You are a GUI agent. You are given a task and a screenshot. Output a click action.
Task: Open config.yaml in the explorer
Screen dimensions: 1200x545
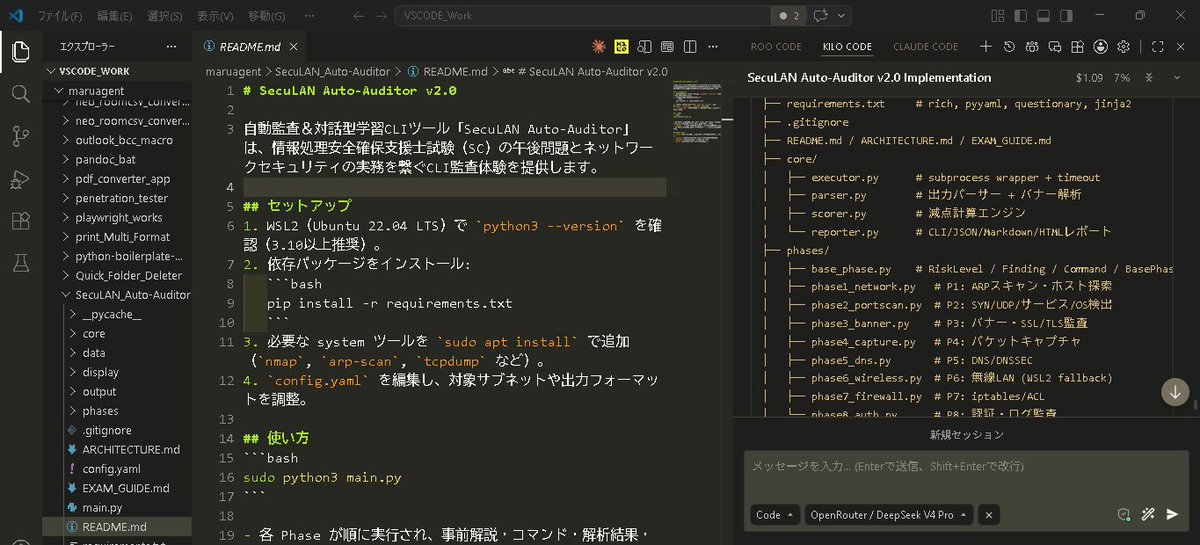tap(111, 469)
